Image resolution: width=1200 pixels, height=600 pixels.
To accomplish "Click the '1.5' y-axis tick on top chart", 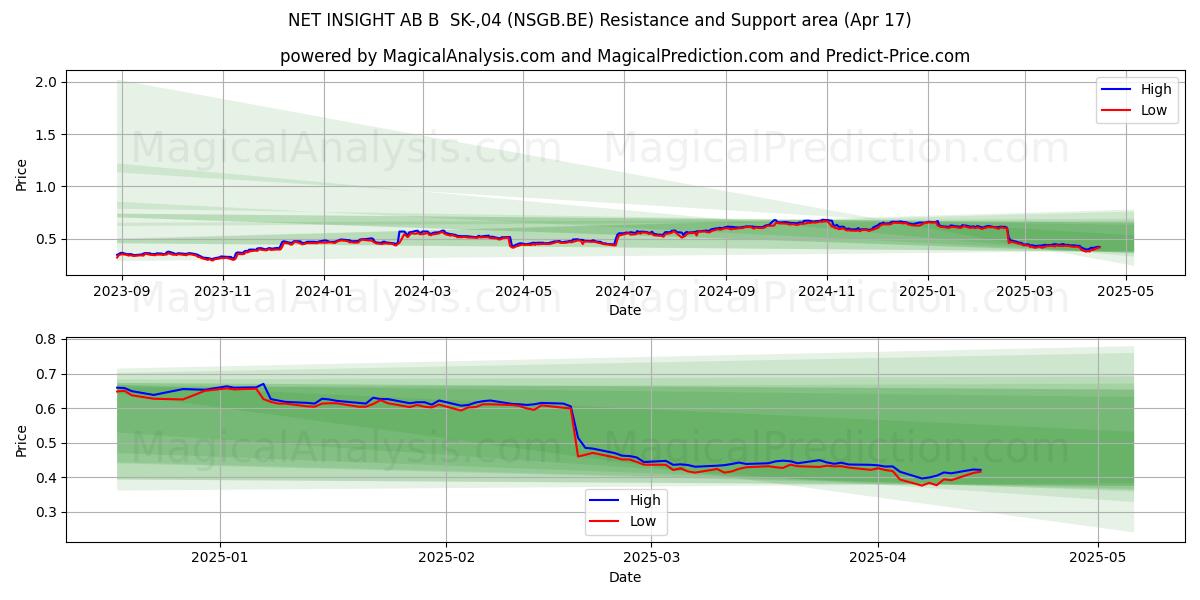I will (x=48, y=135).
